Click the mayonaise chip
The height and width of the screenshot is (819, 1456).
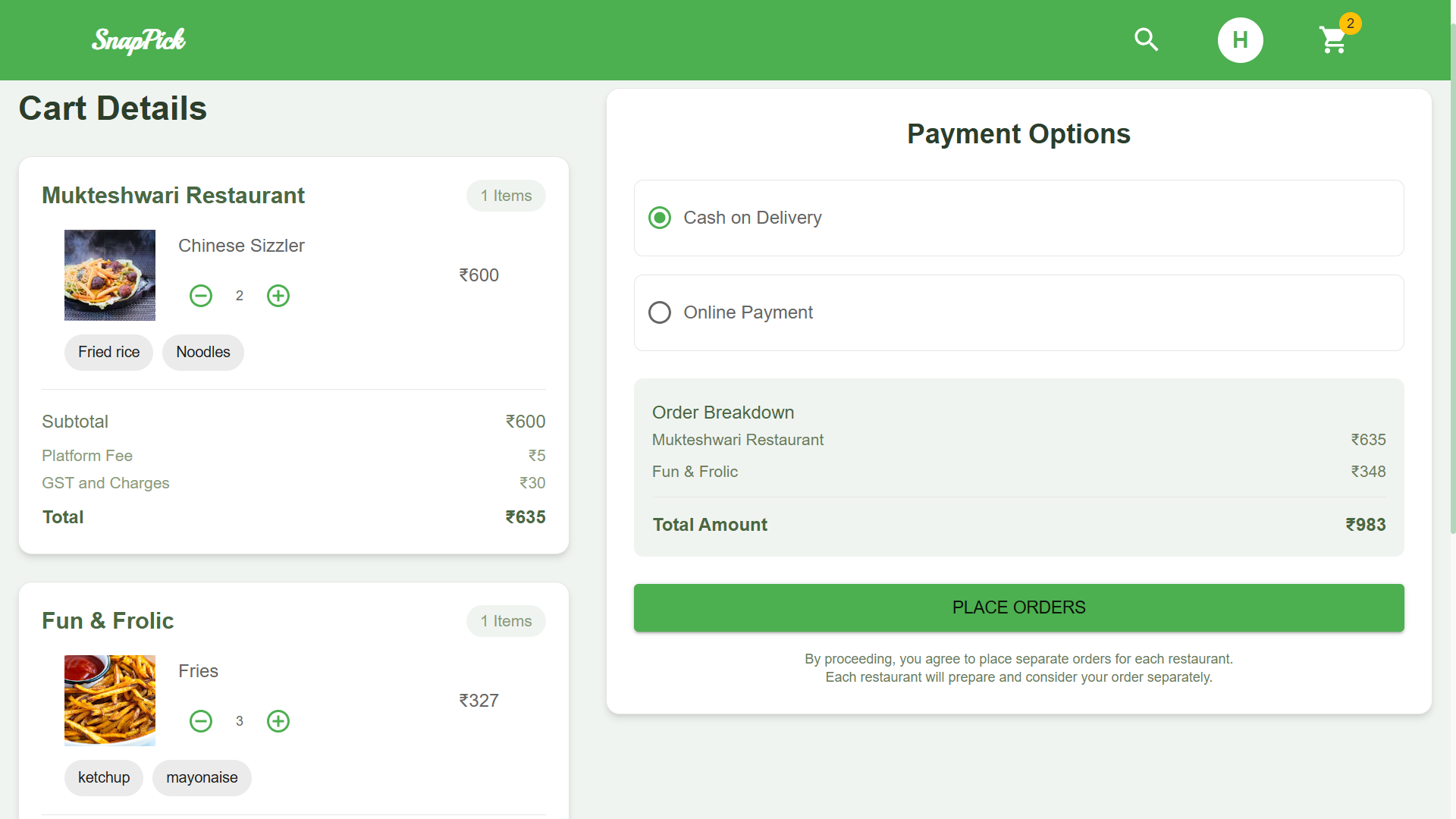coord(202,777)
